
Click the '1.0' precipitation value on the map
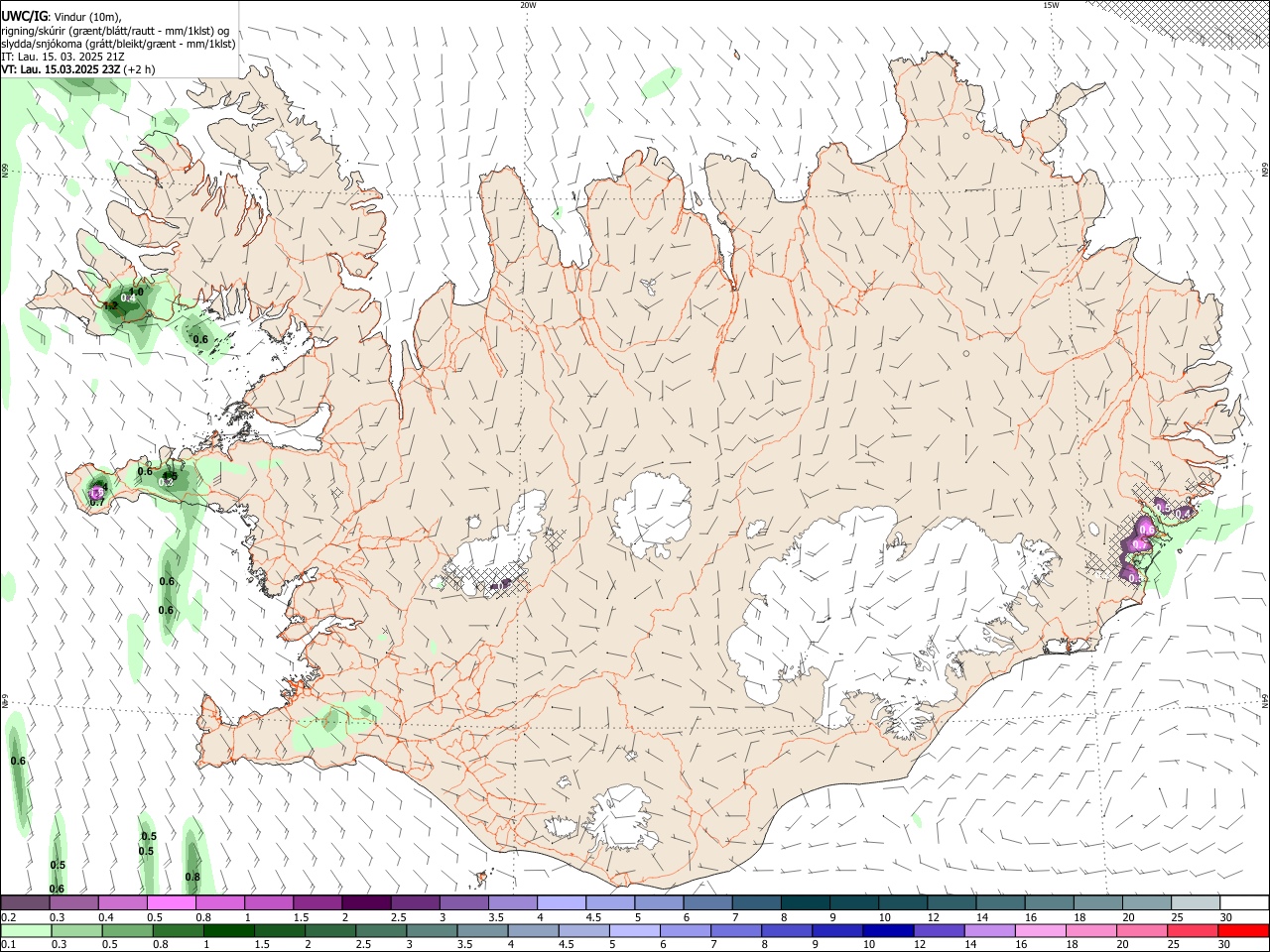pos(137,292)
